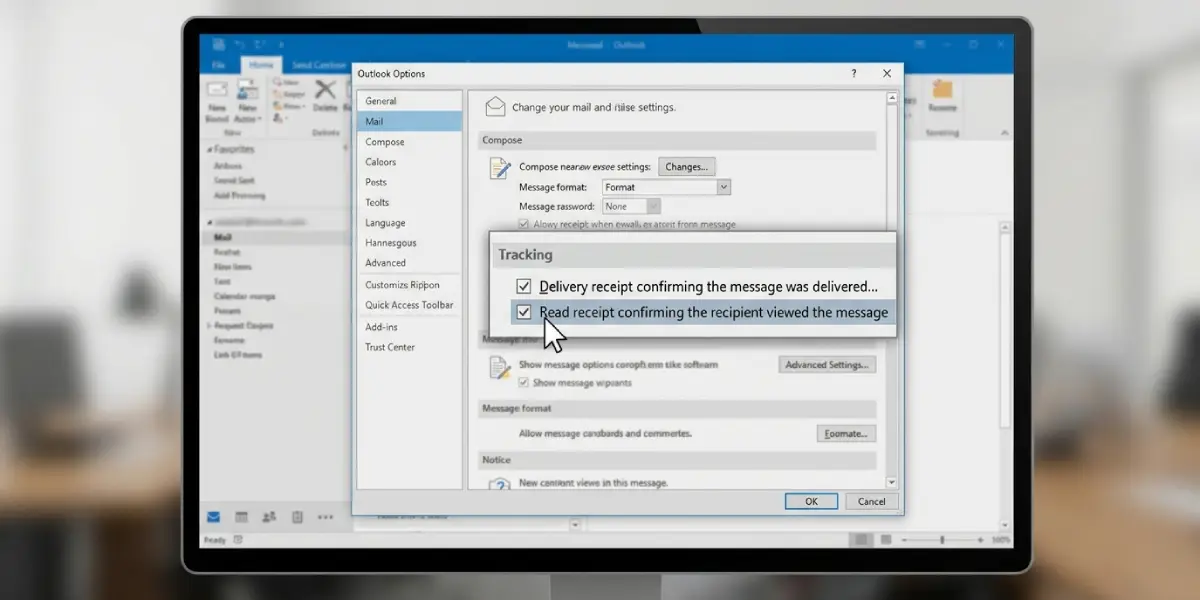Image resolution: width=1200 pixels, height=600 pixels.
Task: Select the General category in Outlook Options
Action: pyautogui.click(x=409, y=101)
